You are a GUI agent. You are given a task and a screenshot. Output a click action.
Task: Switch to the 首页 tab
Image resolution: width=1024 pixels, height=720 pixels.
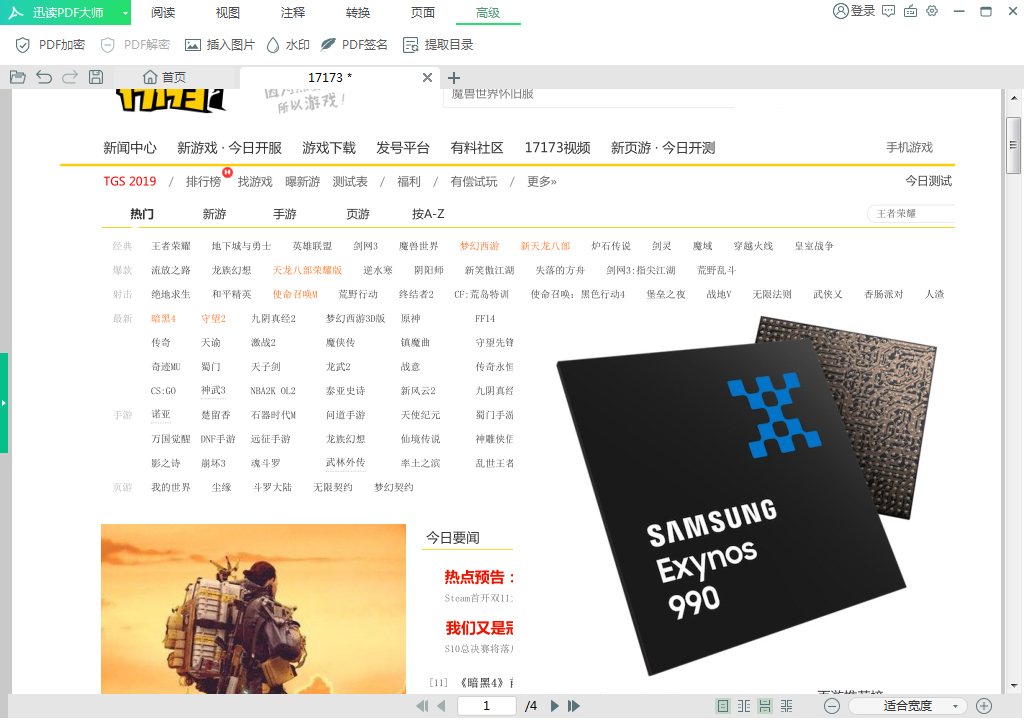pos(166,77)
